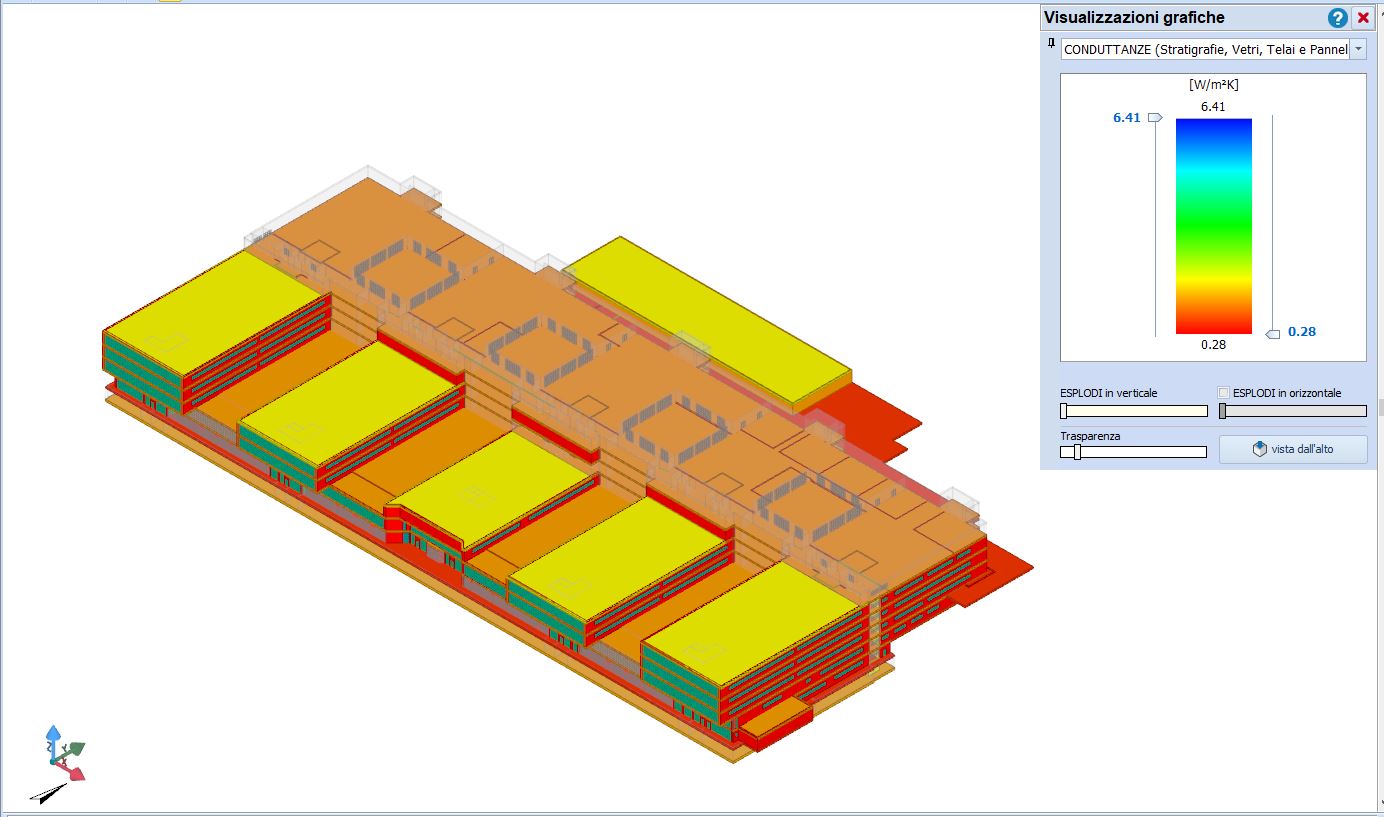Open help for Visualizzazioni grafiche panel
The height and width of the screenshot is (817, 1384).
coord(1337,18)
